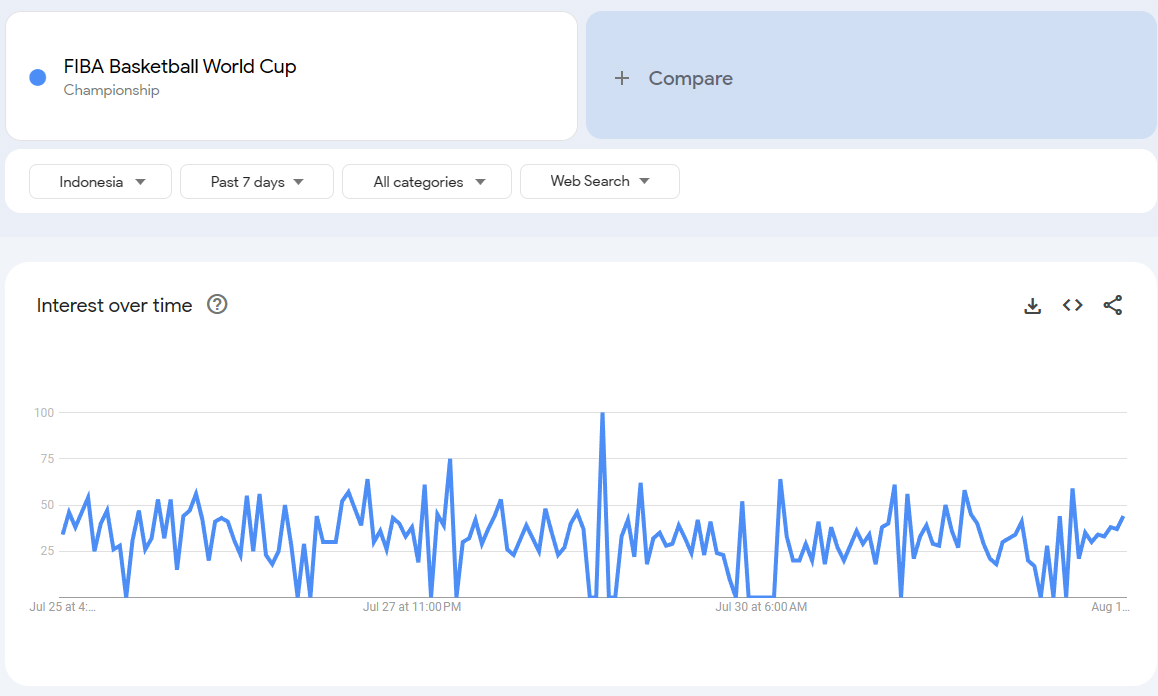This screenshot has height=696, width=1158.
Task: Click the Jul 30 at 6:00 AM axis label
Action: 761,607
